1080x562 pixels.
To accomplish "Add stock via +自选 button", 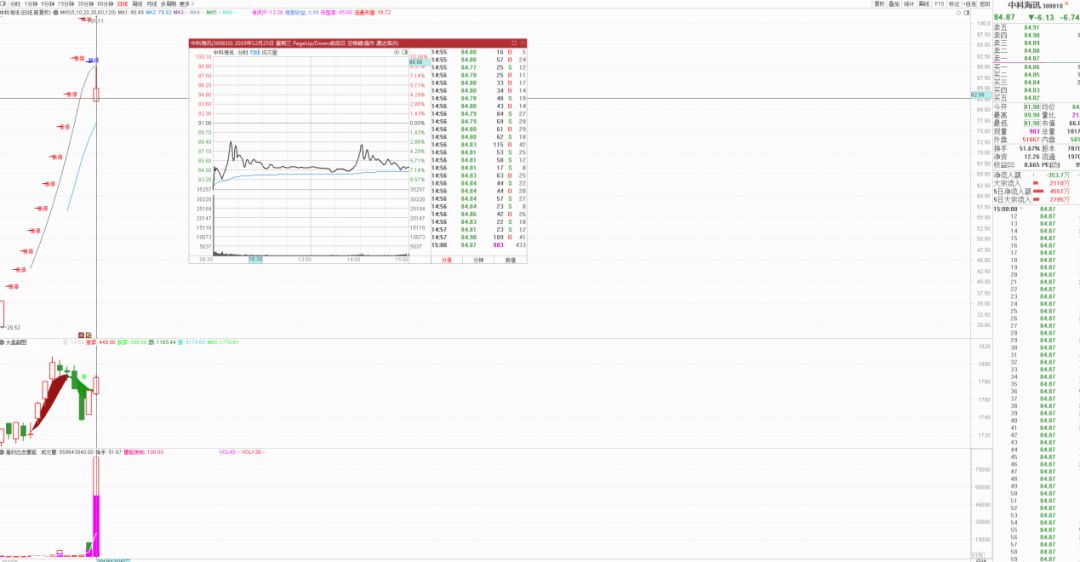I will [x=970, y=3].
